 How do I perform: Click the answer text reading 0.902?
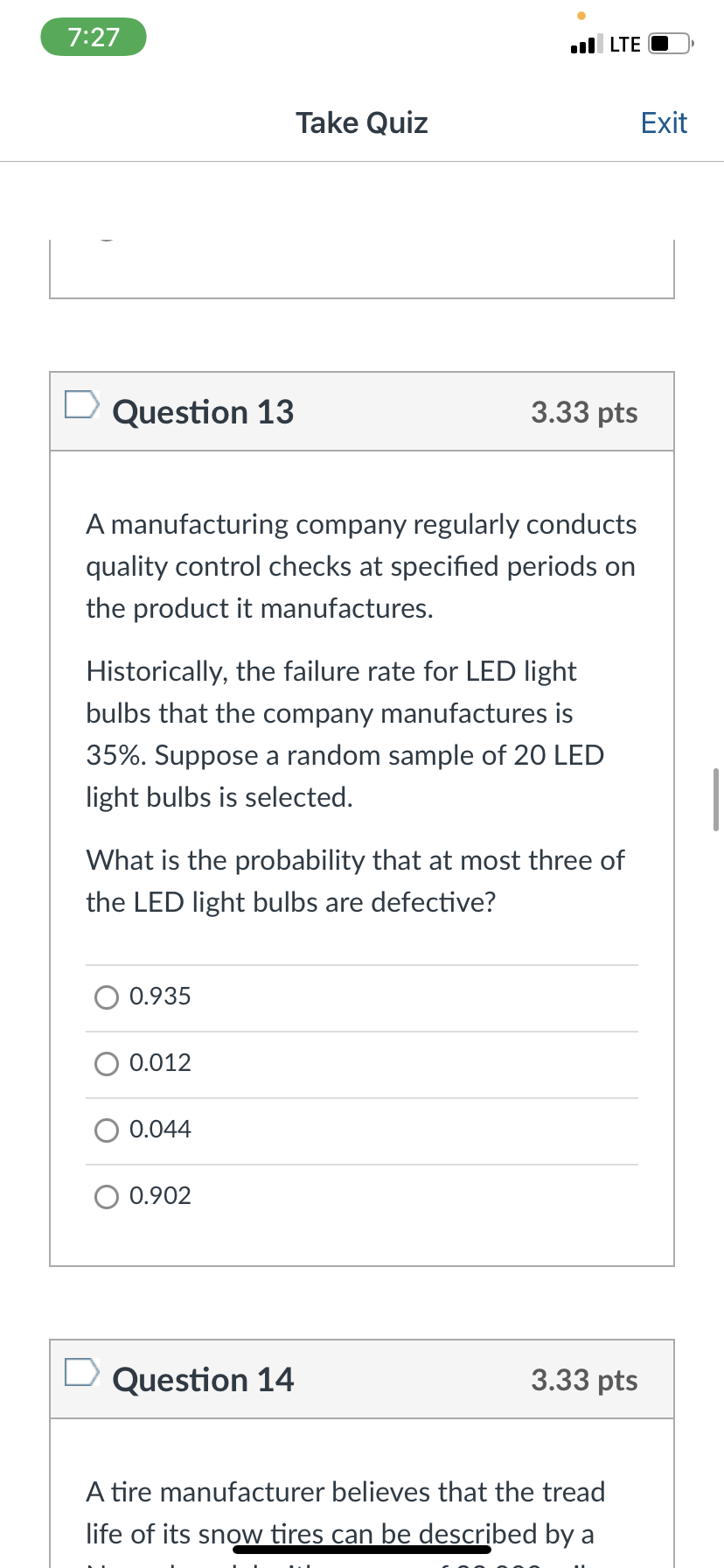tap(159, 1195)
